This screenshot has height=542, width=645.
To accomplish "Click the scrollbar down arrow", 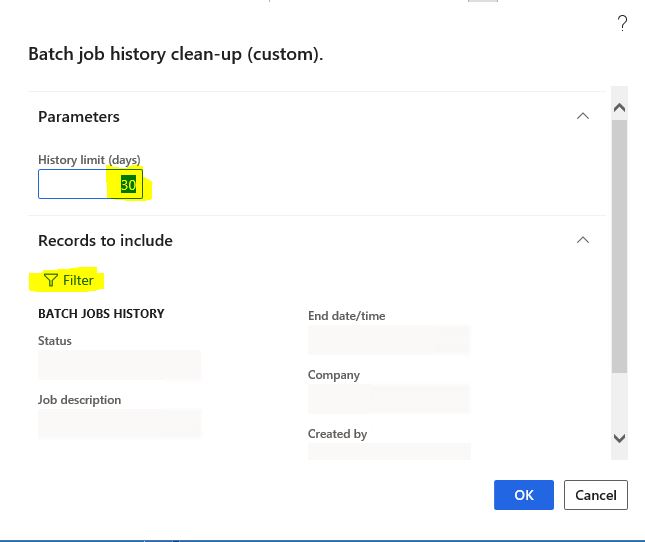I will pos(619,438).
